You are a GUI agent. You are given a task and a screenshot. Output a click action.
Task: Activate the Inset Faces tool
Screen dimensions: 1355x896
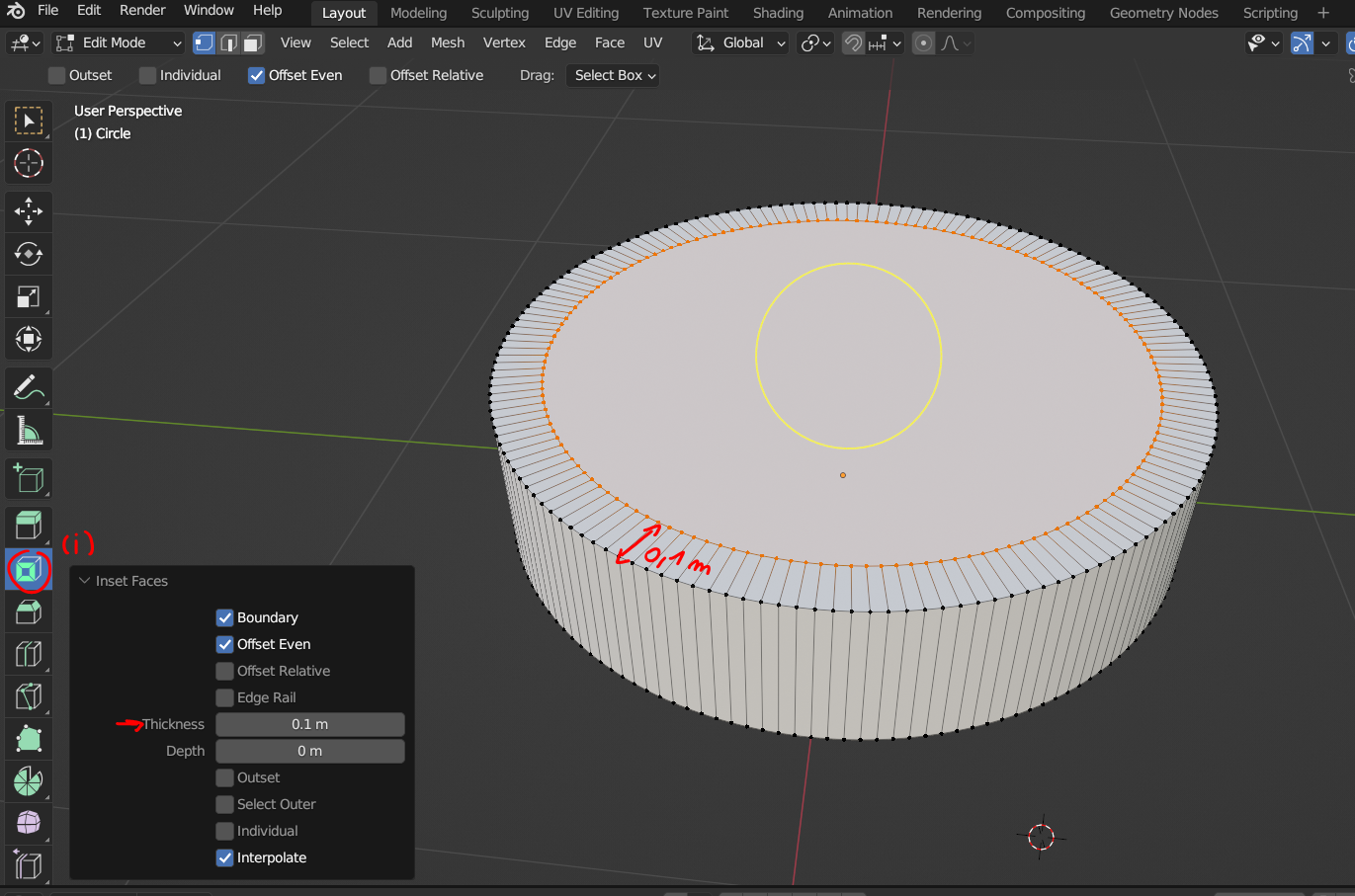29,569
